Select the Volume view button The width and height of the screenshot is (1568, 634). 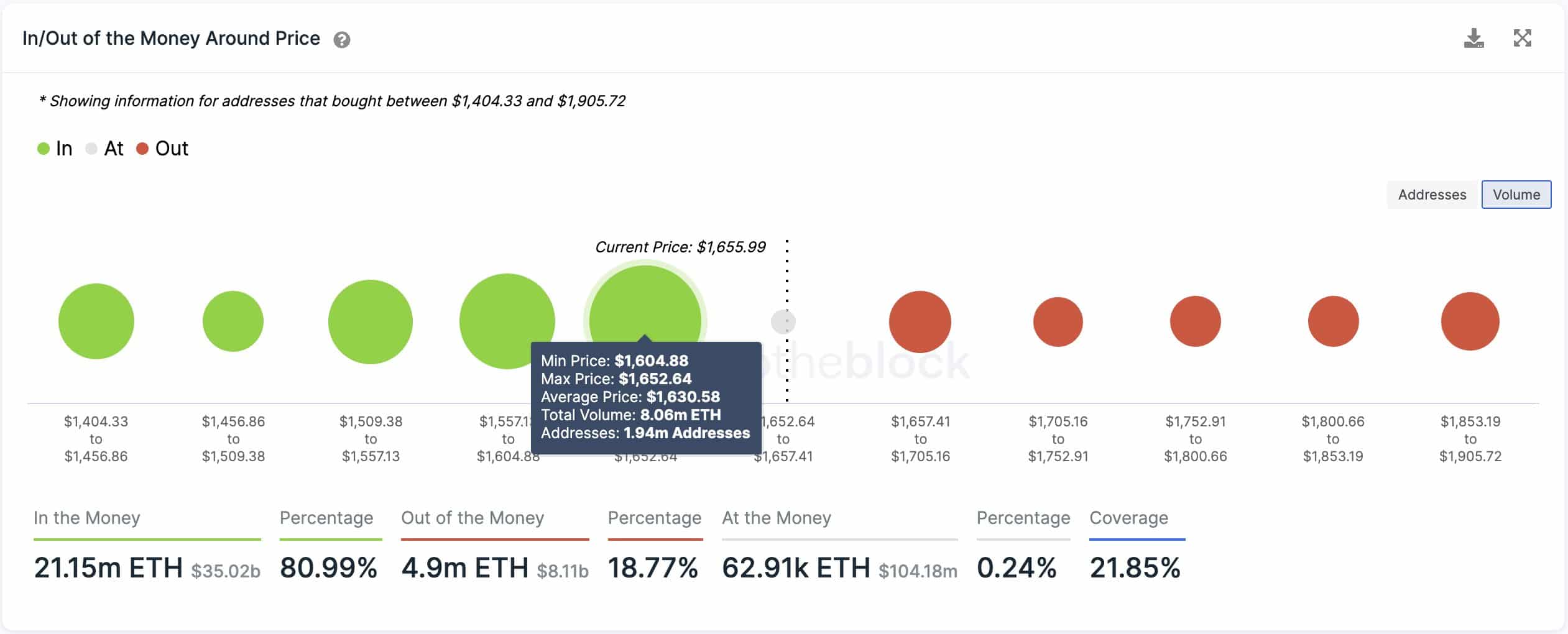(1516, 195)
